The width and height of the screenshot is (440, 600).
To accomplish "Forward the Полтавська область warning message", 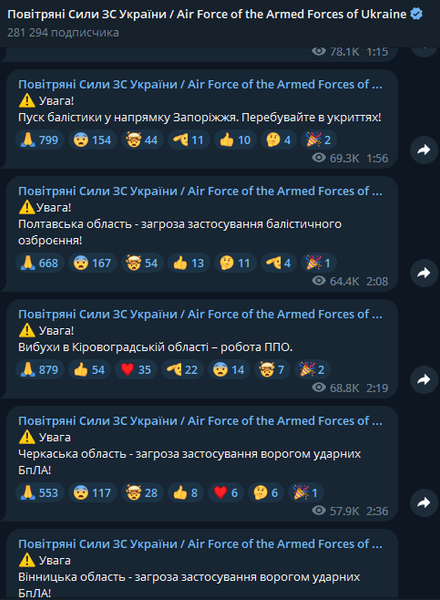I will point(424,273).
